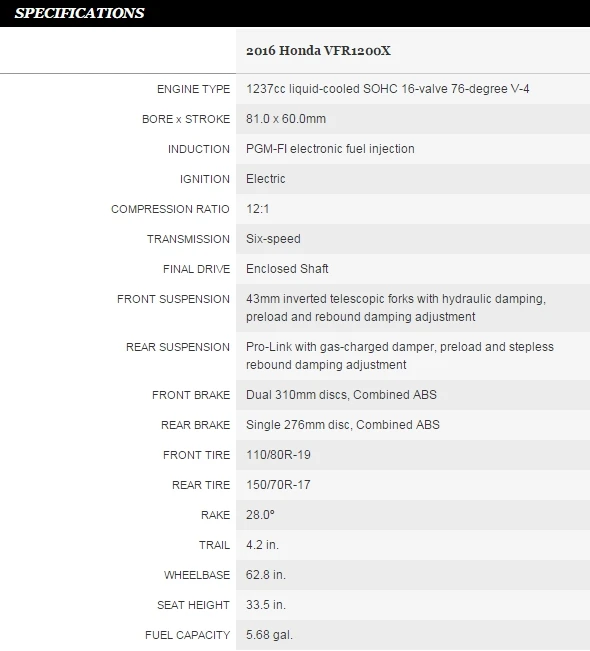Select the 62.8 in. wheelbase value
The width and height of the screenshot is (590, 651).
(266, 575)
